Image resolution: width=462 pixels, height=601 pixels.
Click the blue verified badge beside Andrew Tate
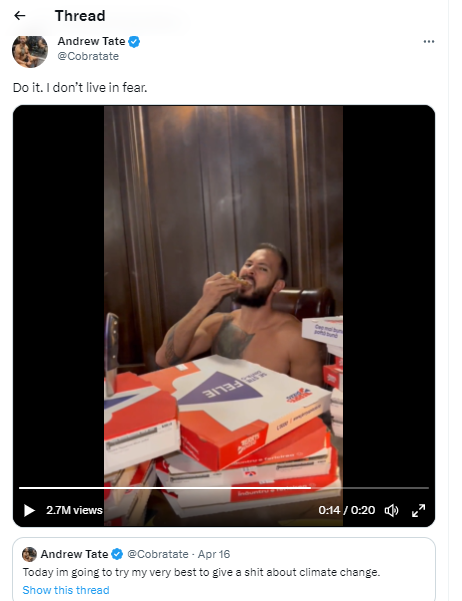coord(134,41)
